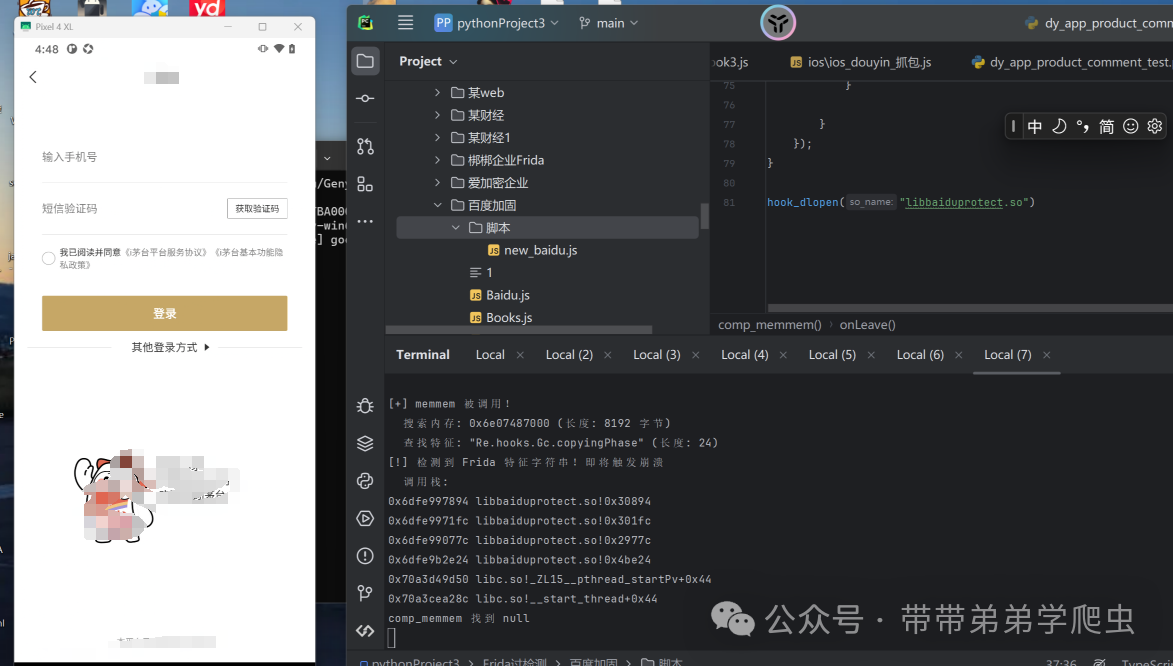
Task: Expand the 某web folder
Action: 438,93
